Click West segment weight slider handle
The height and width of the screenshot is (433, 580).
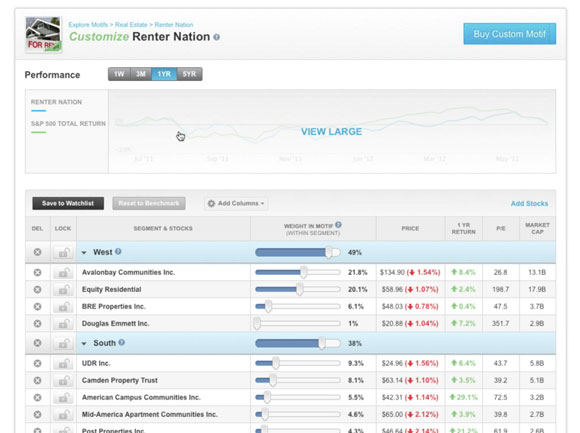point(328,253)
